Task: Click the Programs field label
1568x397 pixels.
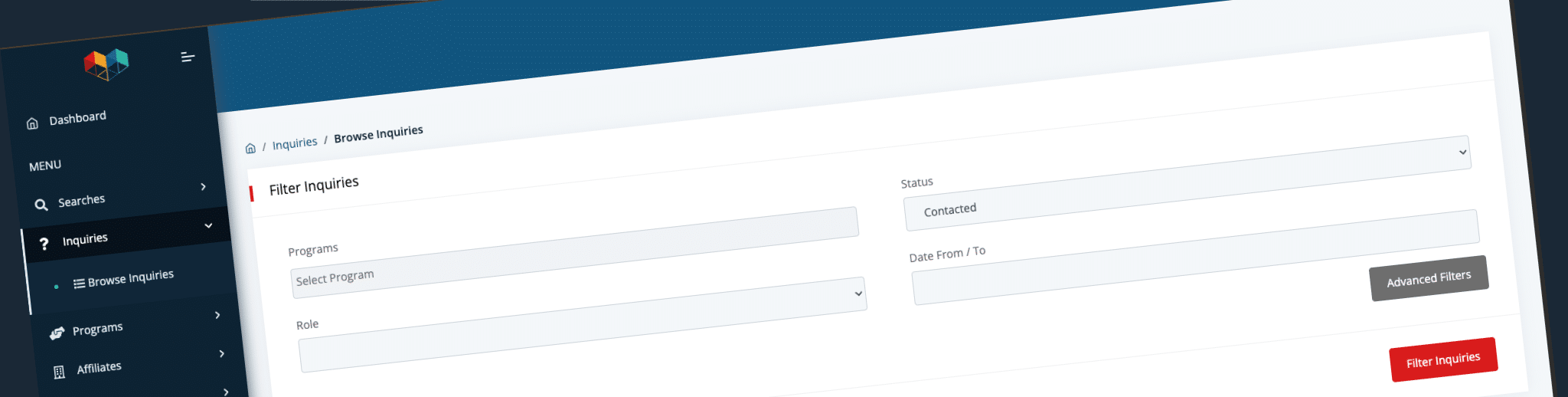Action: pos(313,250)
